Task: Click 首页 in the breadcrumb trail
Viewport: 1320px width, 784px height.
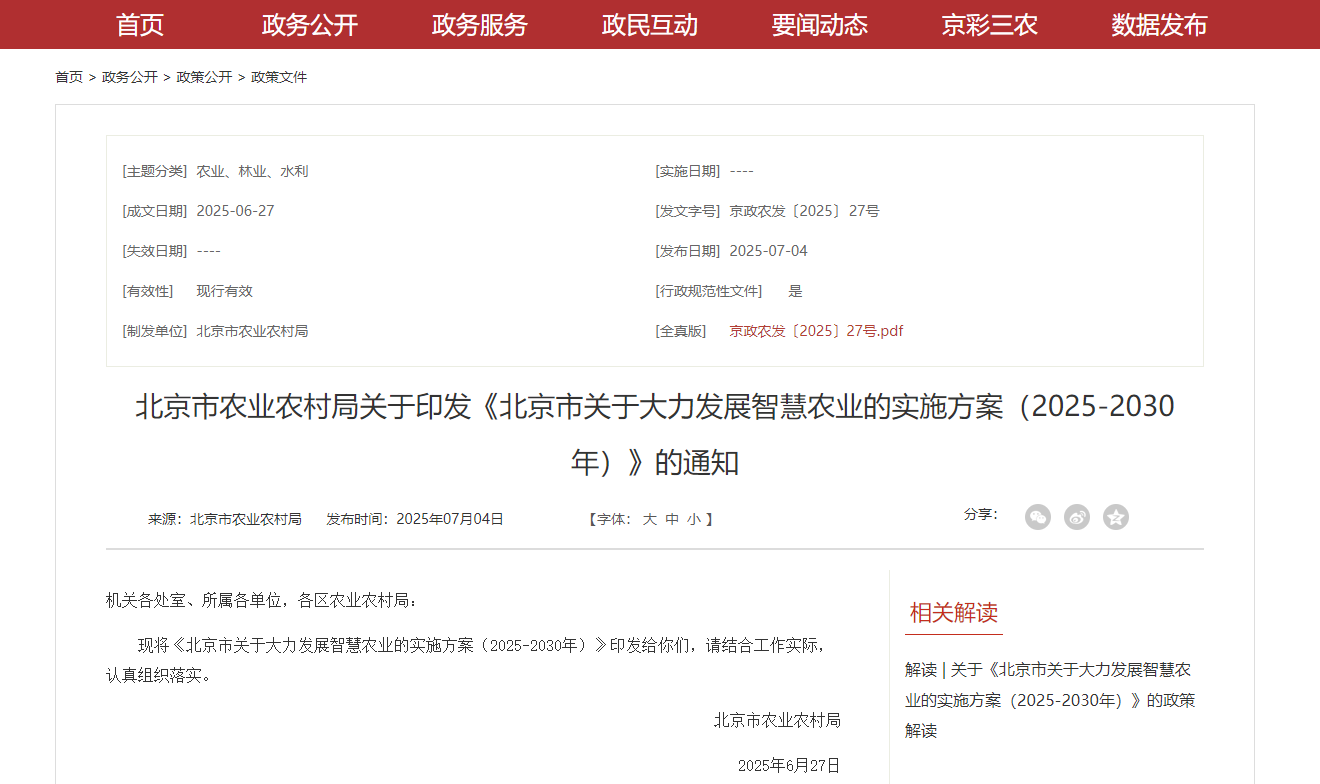Action: pyautogui.click(x=69, y=77)
